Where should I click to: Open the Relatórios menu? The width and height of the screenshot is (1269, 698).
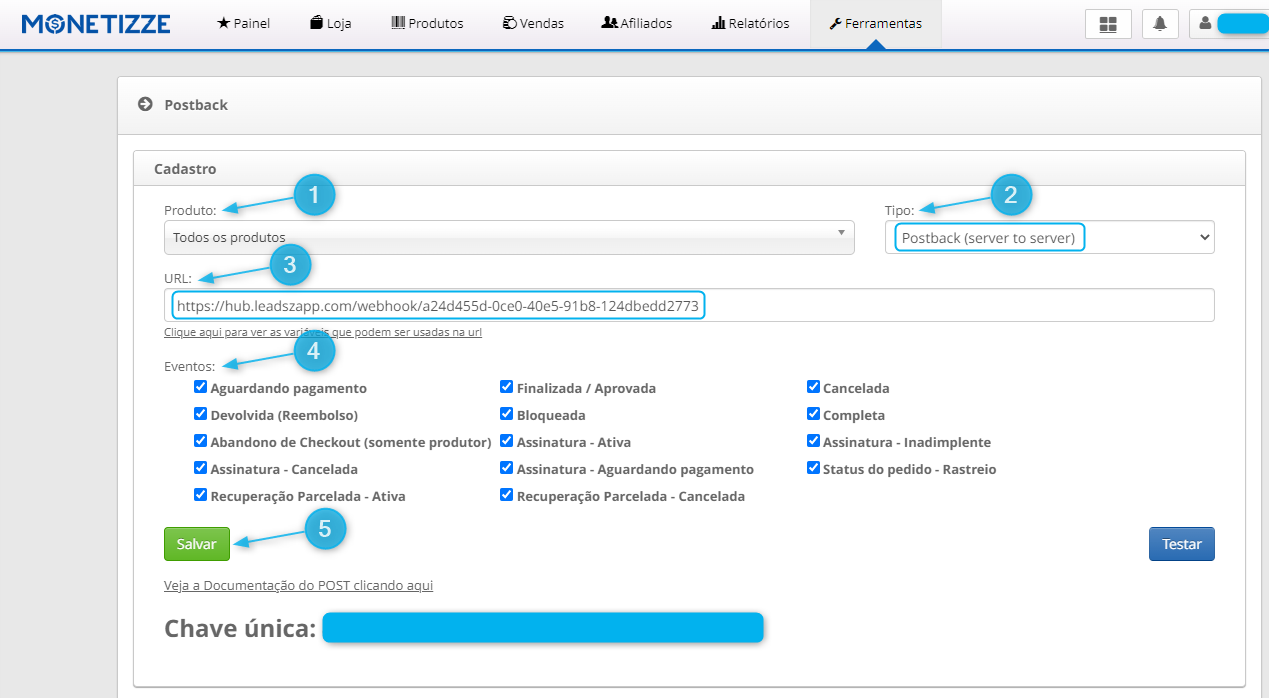(750, 23)
